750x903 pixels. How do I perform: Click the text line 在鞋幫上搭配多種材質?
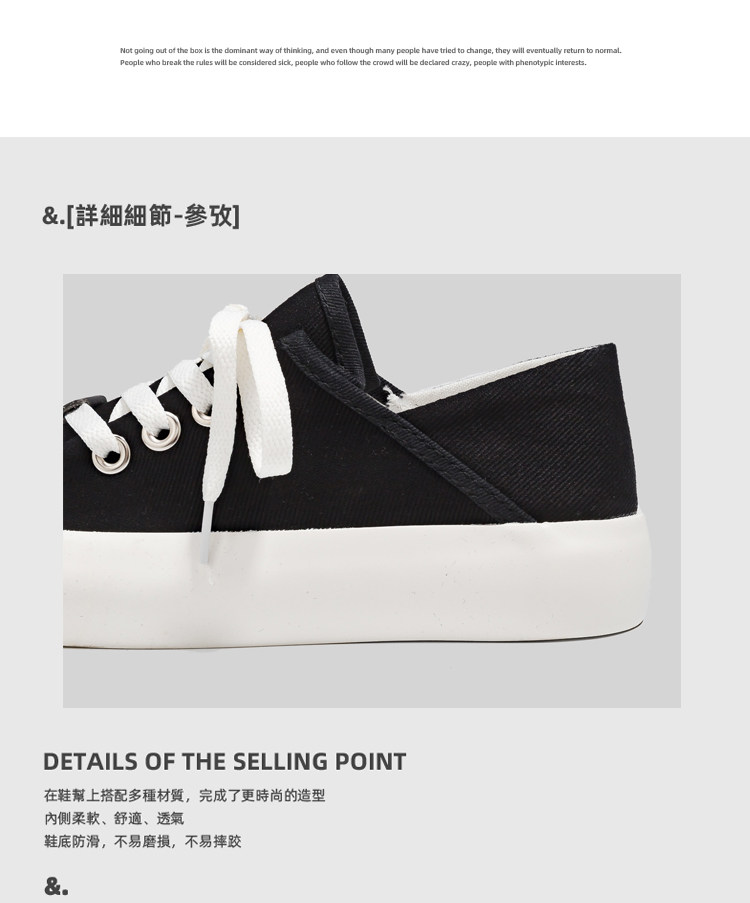point(184,795)
